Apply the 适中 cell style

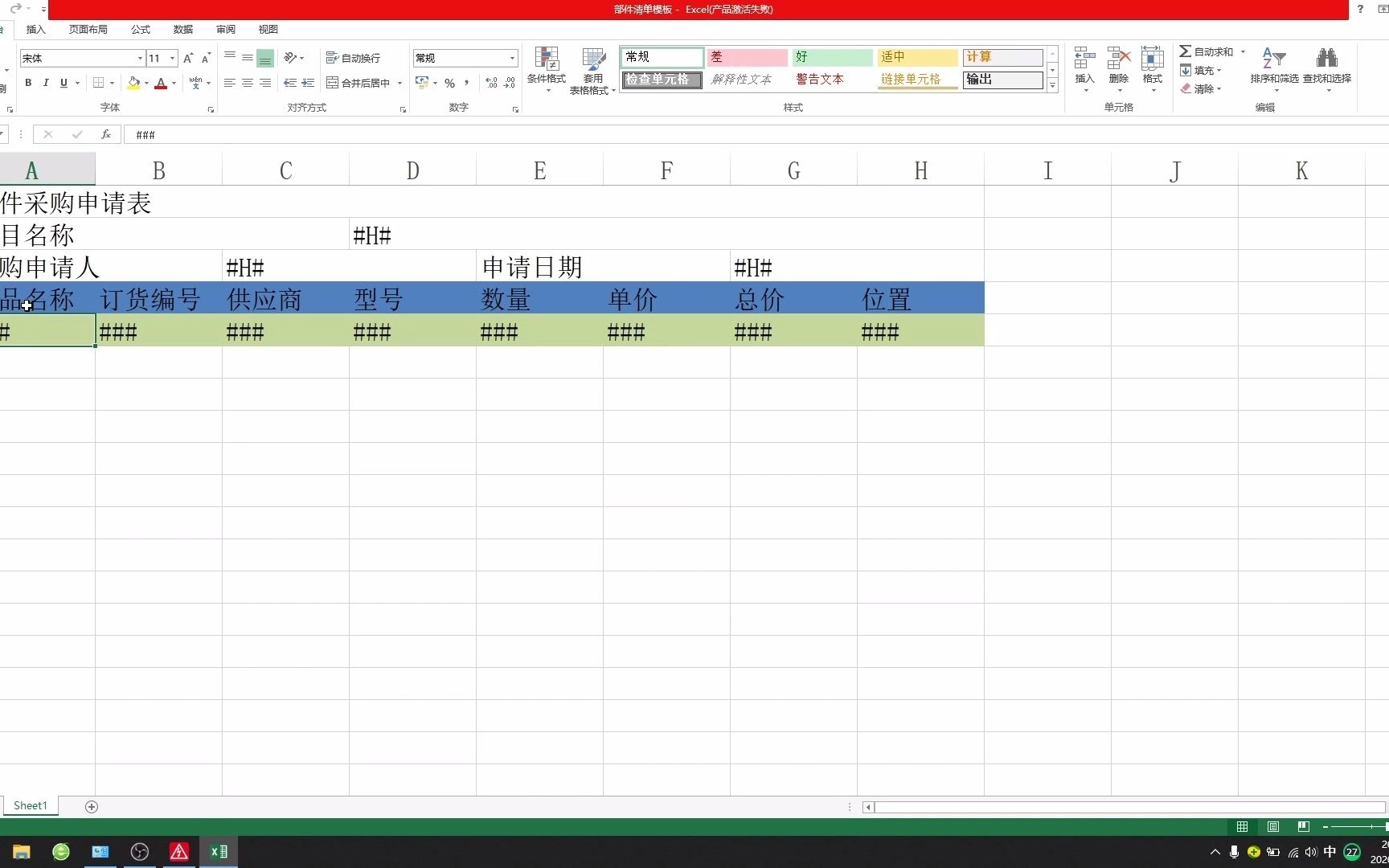coord(917,57)
